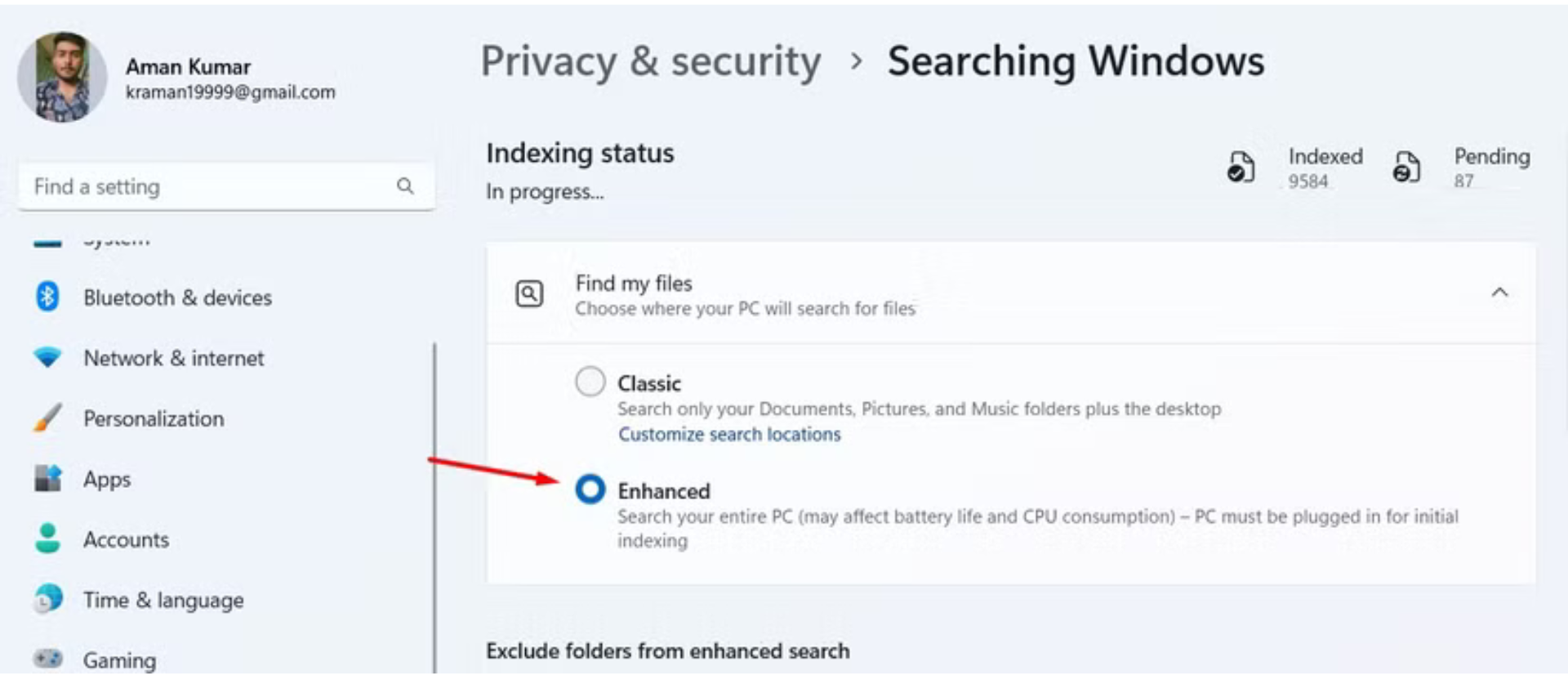This screenshot has height=675, width=1568.
Task: Click the Accounts person icon
Action: click(x=47, y=539)
